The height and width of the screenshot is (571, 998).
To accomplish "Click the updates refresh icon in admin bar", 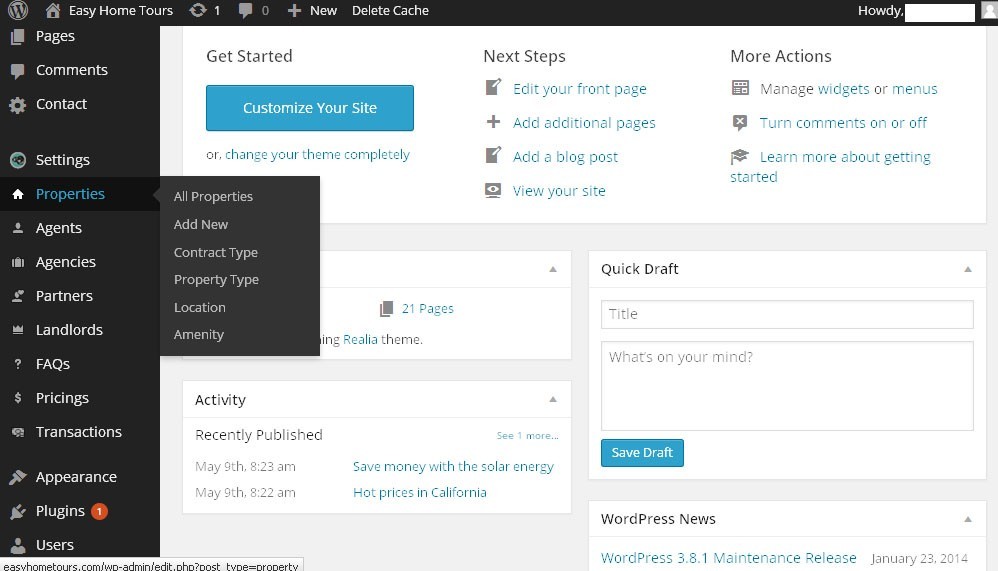I will point(198,10).
